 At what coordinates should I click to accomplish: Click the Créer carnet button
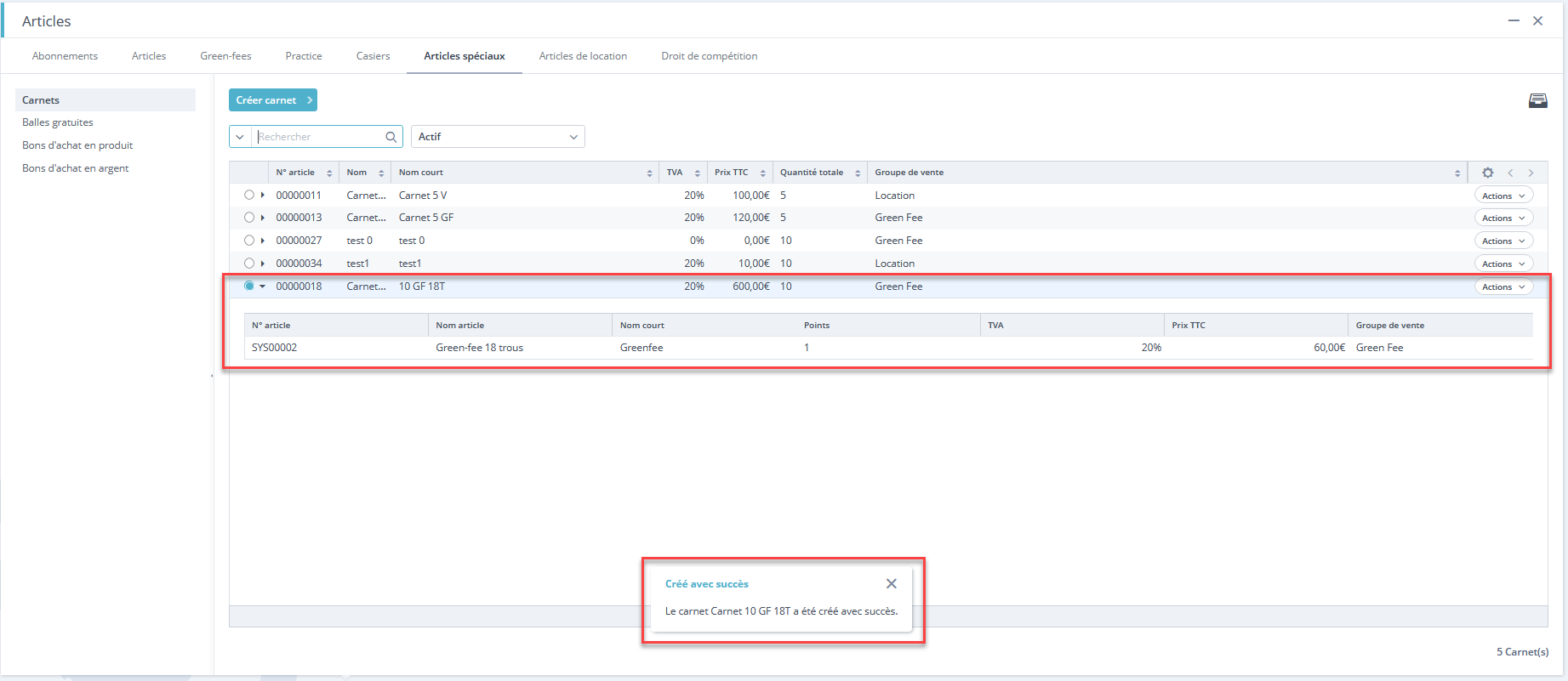pos(273,100)
